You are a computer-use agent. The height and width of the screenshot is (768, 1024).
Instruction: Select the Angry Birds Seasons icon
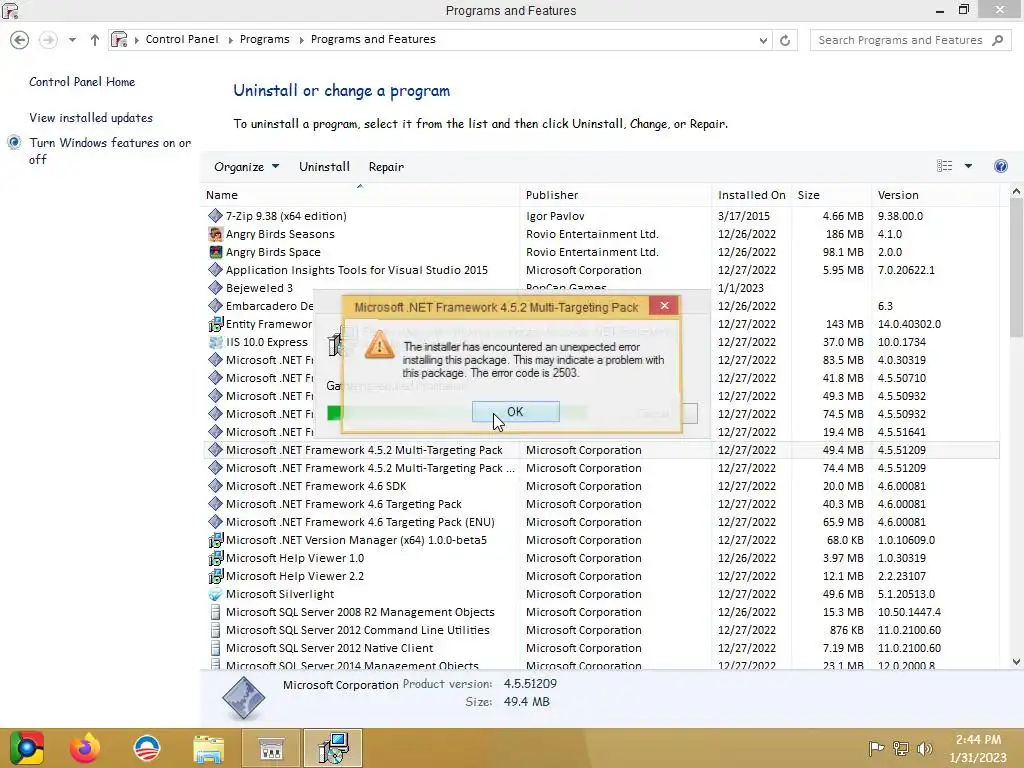[x=216, y=234]
